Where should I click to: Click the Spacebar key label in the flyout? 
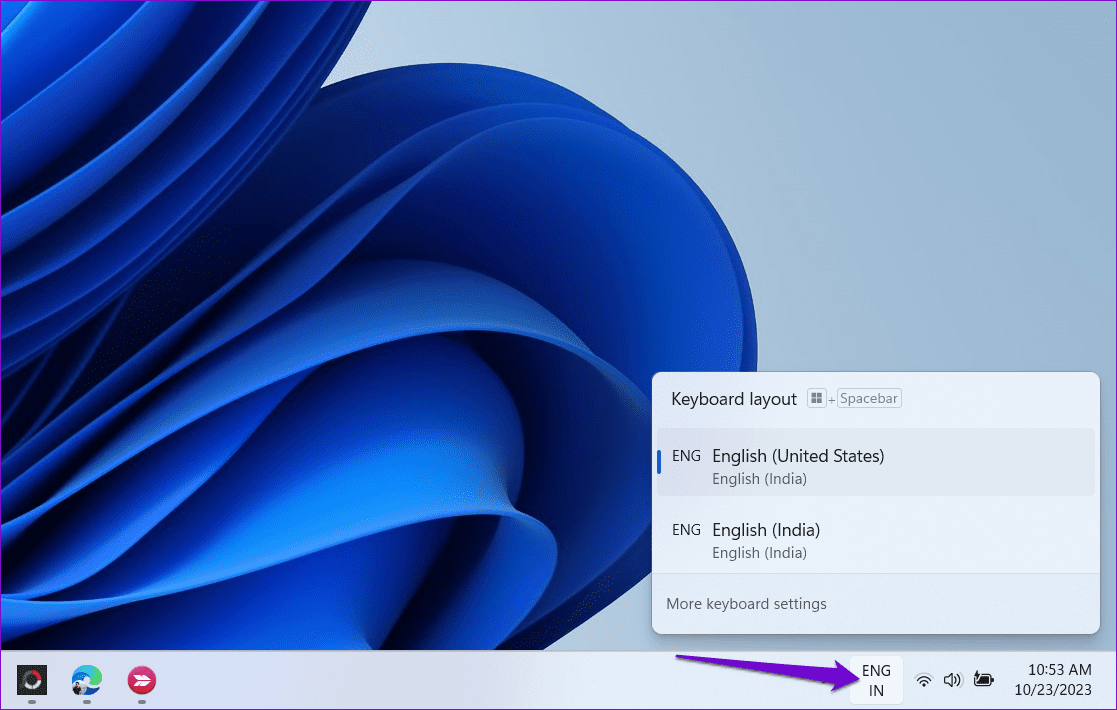coord(868,398)
